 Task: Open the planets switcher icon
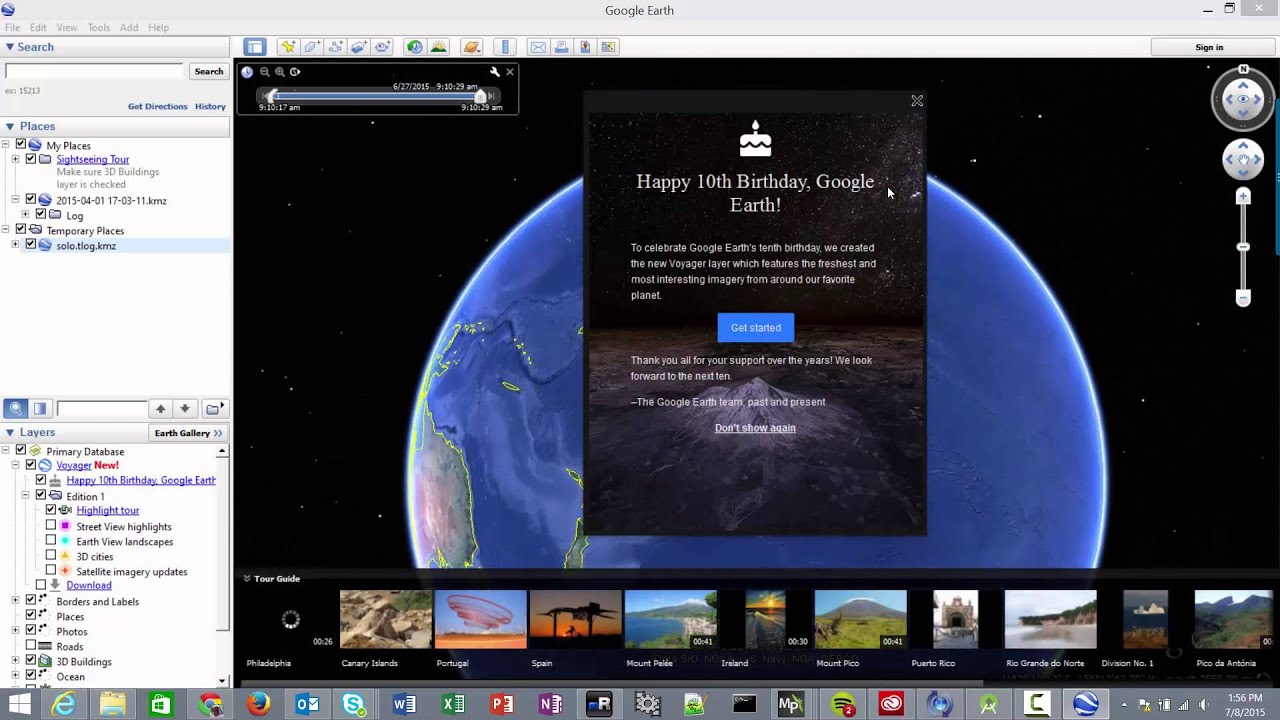click(472, 47)
